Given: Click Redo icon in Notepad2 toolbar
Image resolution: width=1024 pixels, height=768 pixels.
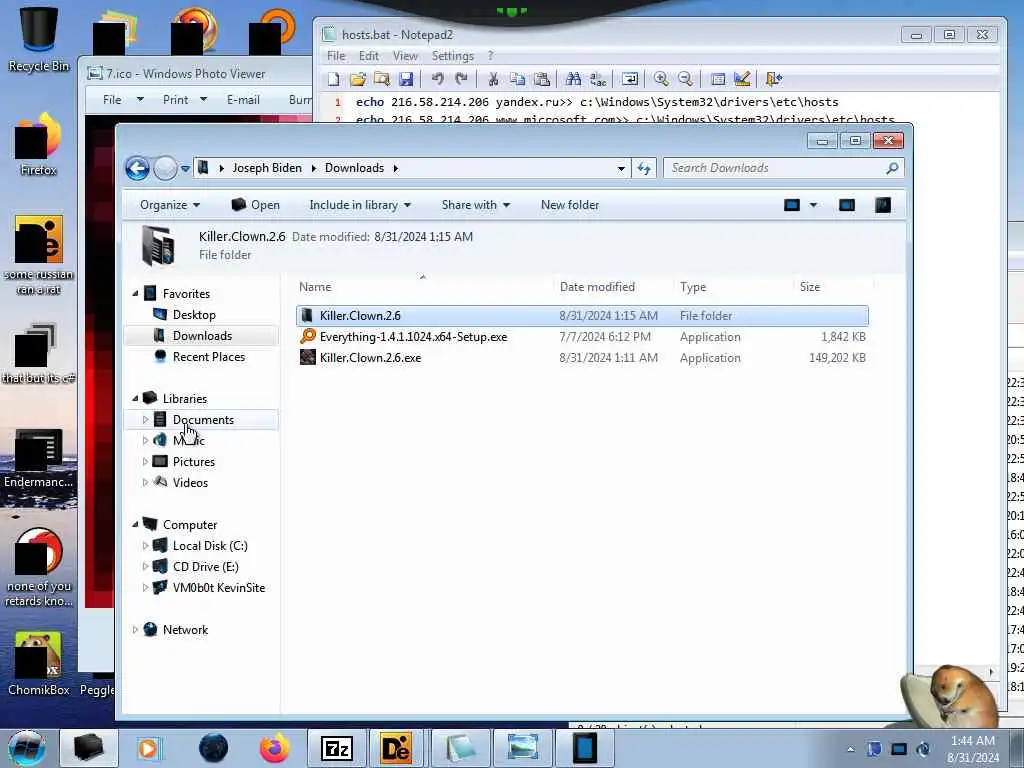Looking at the screenshot, I should (x=462, y=79).
